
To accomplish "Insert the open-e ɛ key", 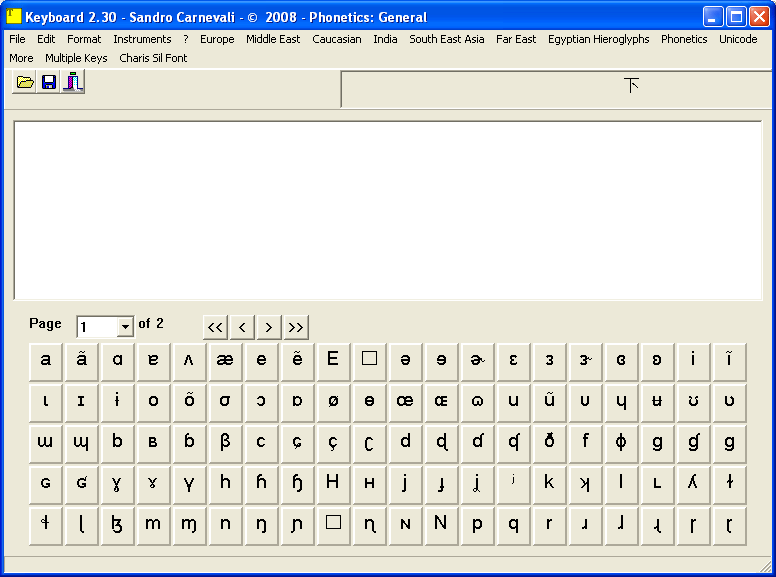I will coord(513,362).
